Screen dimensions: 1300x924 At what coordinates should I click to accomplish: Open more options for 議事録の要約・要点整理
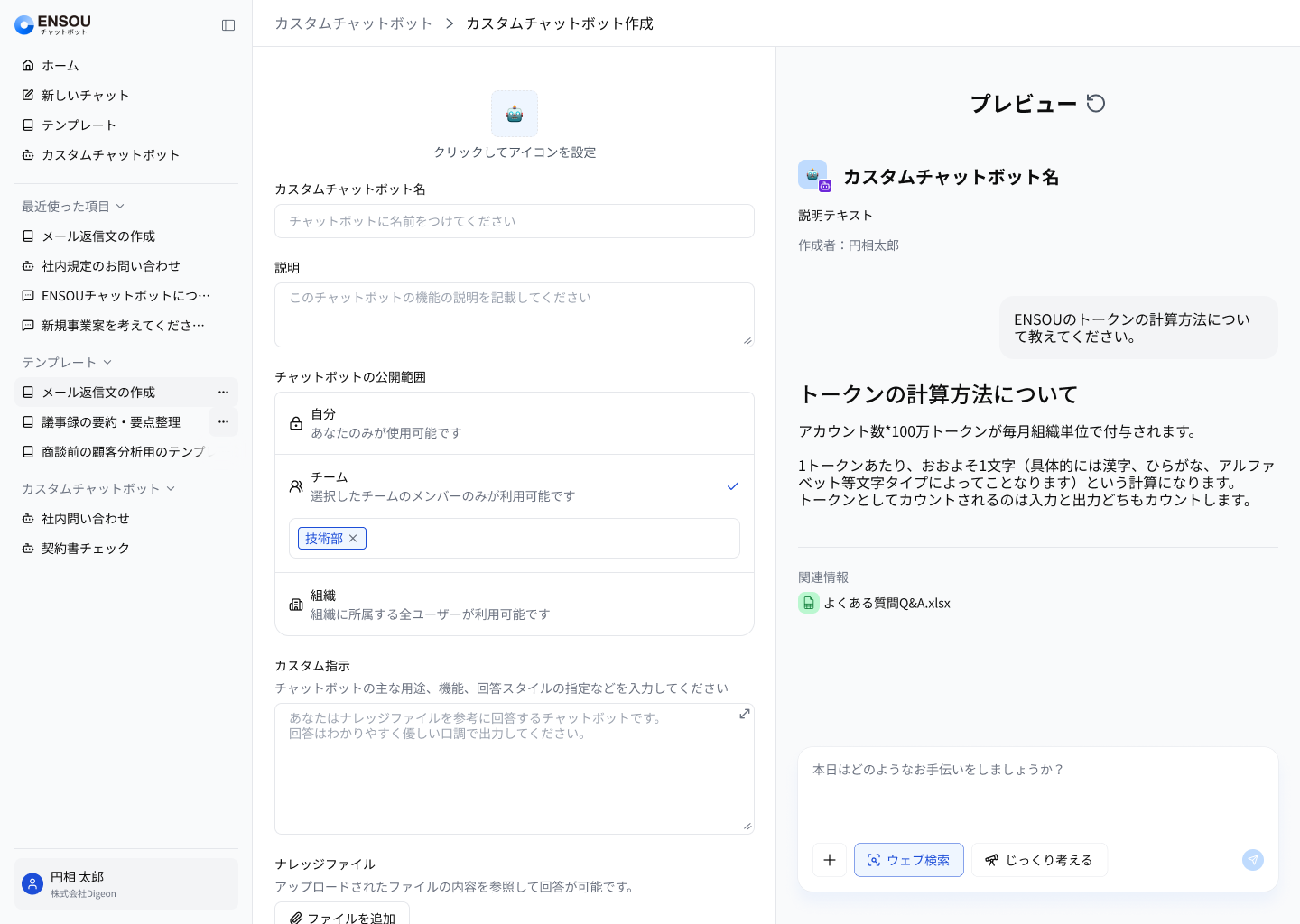(223, 422)
